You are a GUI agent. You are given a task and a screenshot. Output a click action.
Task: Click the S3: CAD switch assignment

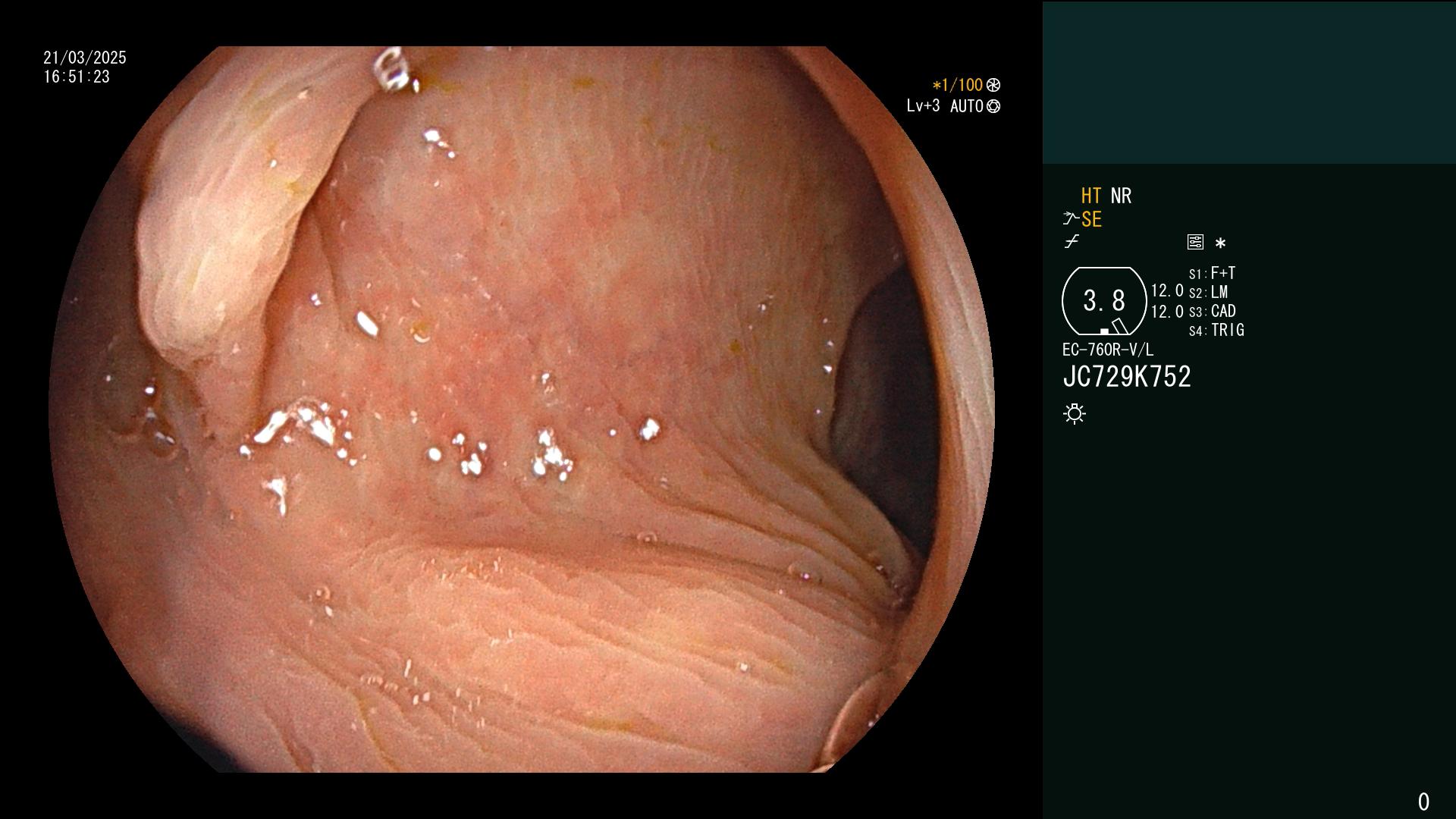(1212, 311)
